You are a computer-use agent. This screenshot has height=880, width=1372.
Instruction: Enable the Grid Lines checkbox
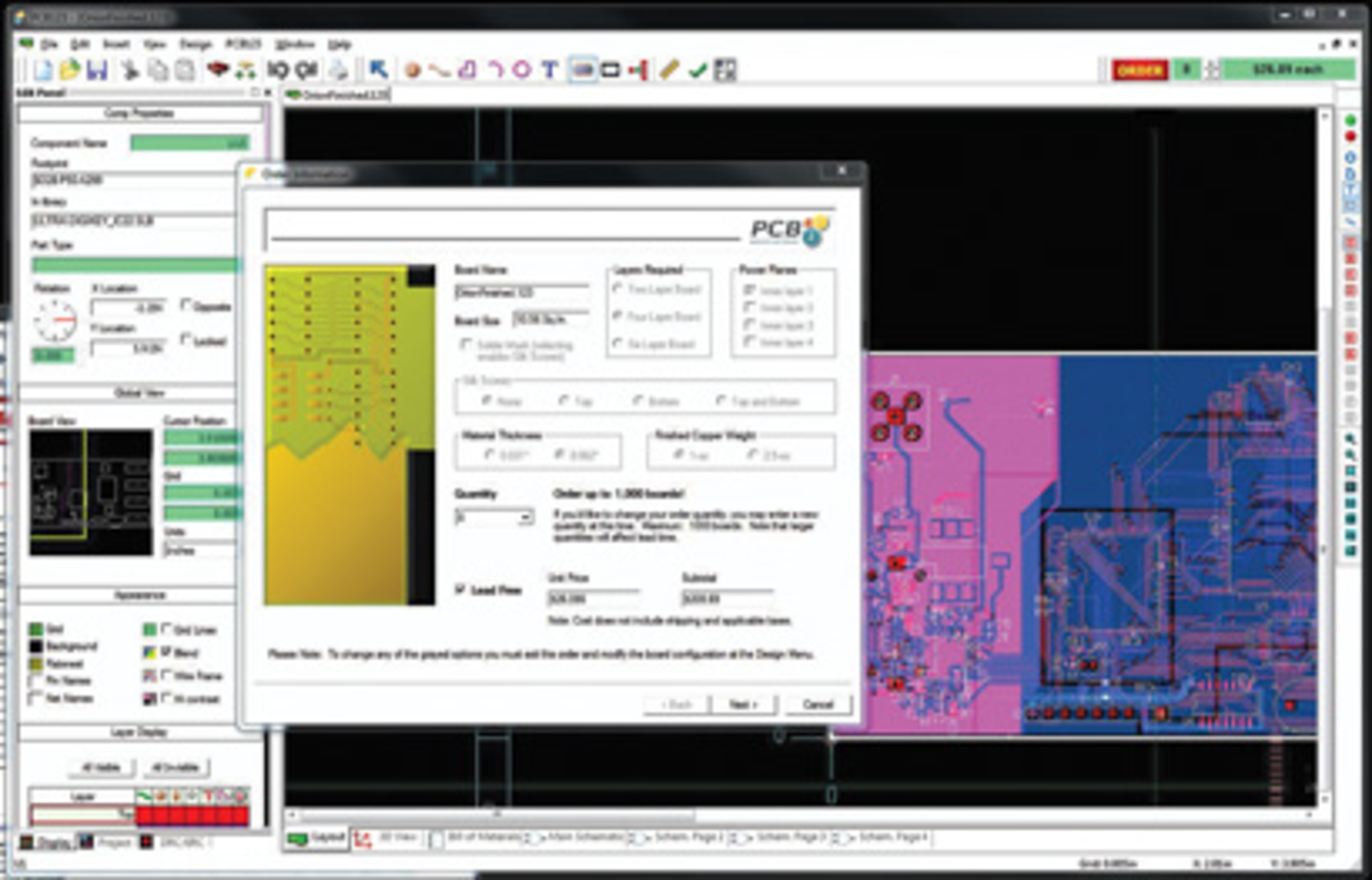pos(167,629)
